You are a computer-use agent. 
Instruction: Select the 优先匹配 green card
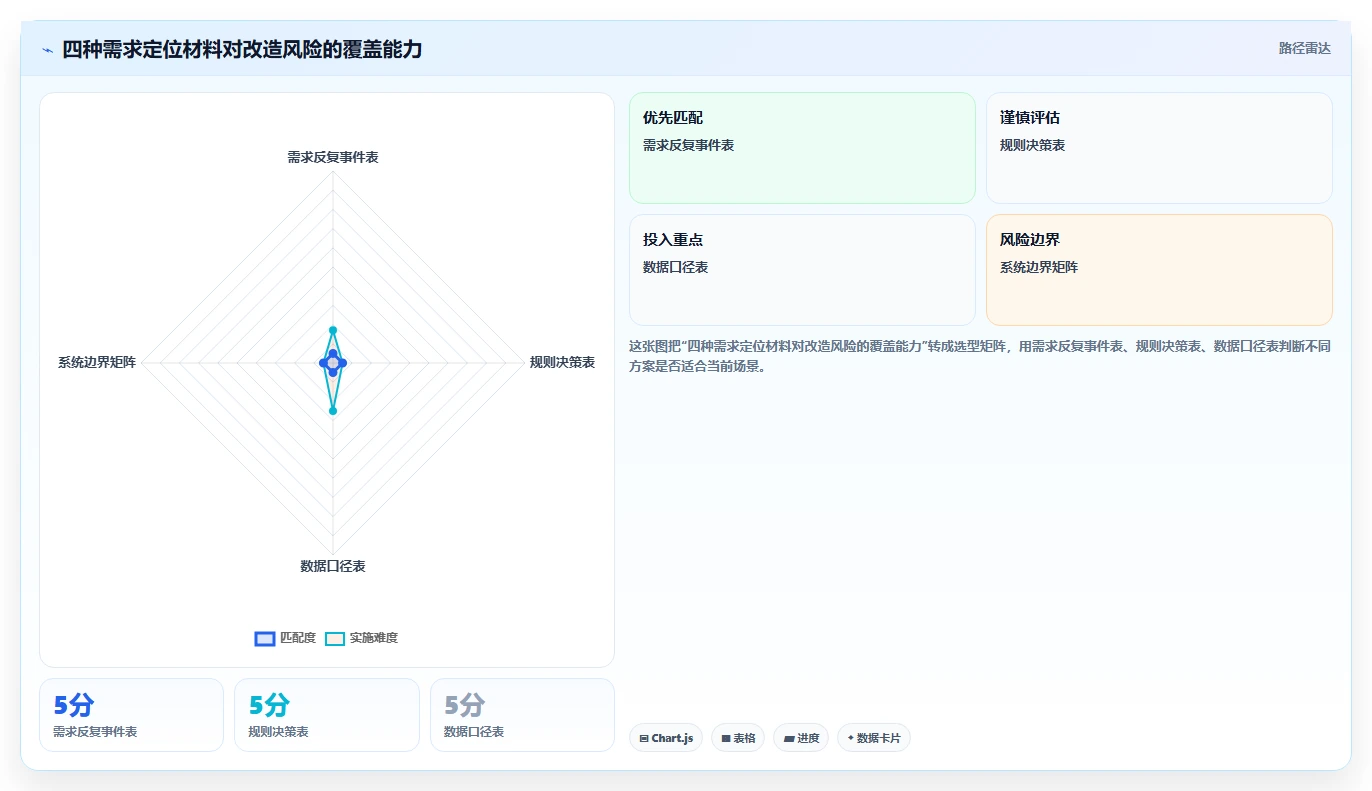pyautogui.click(x=802, y=148)
